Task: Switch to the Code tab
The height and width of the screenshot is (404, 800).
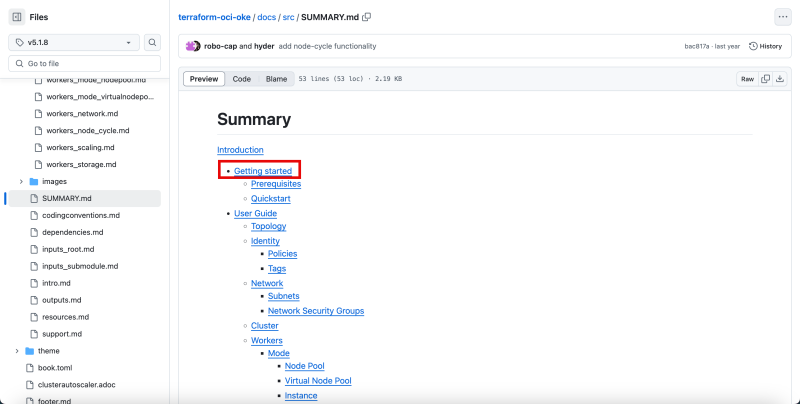Action: 242,79
